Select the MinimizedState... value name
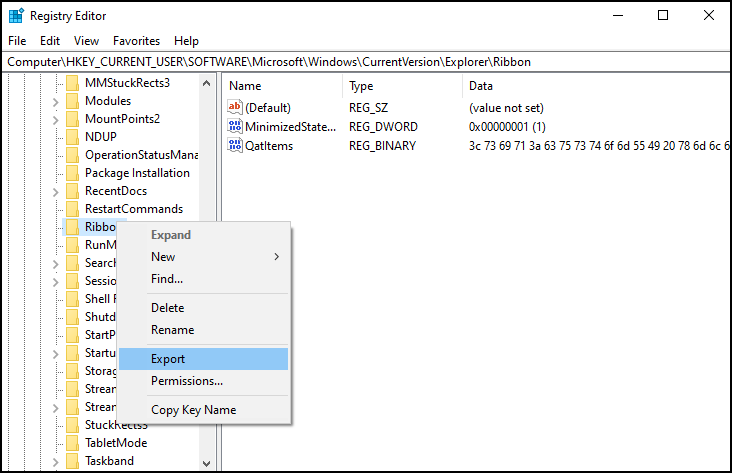This screenshot has width=732, height=473. tap(290, 127)
